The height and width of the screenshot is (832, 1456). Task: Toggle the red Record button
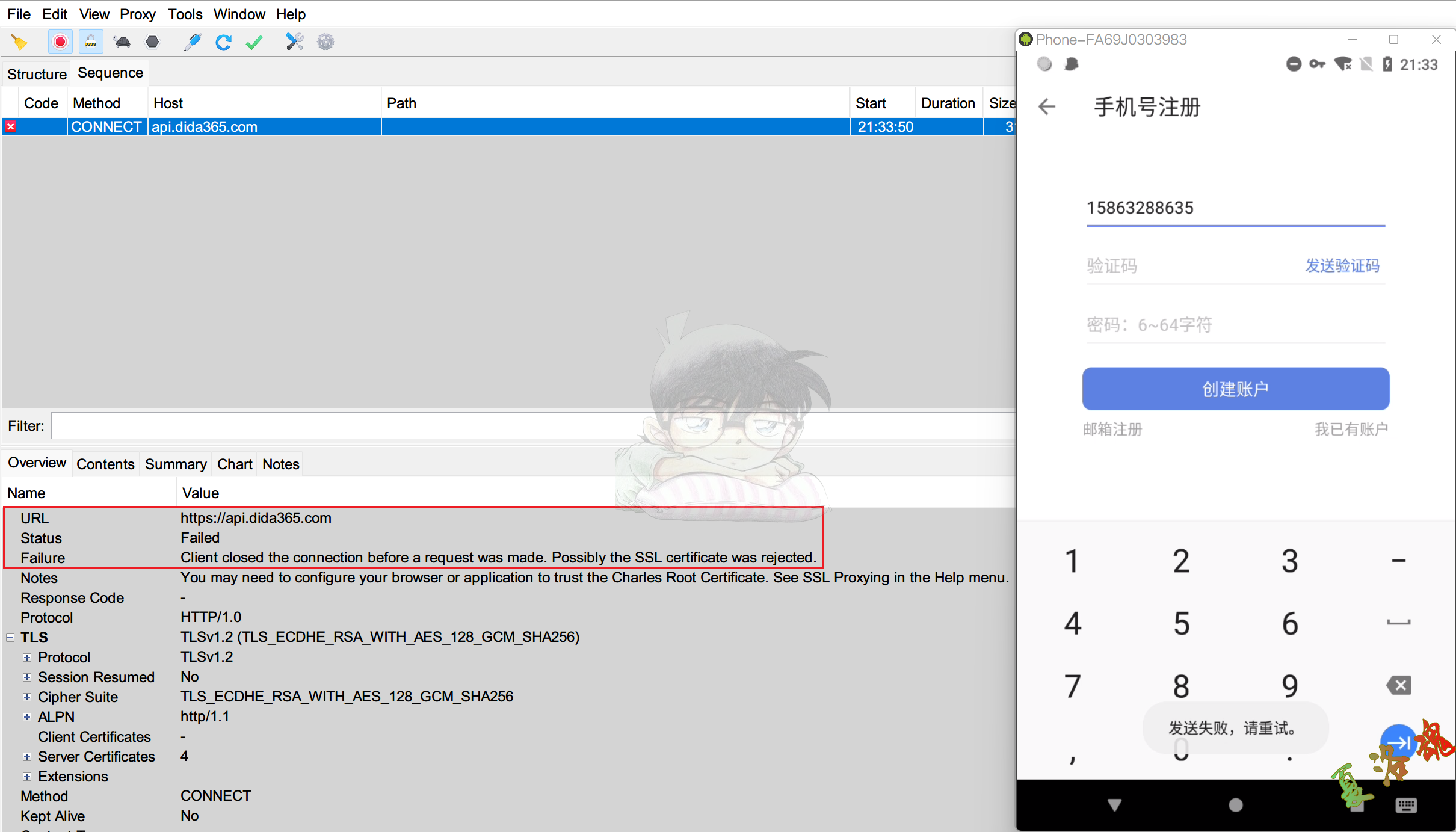tap(60, 42)
